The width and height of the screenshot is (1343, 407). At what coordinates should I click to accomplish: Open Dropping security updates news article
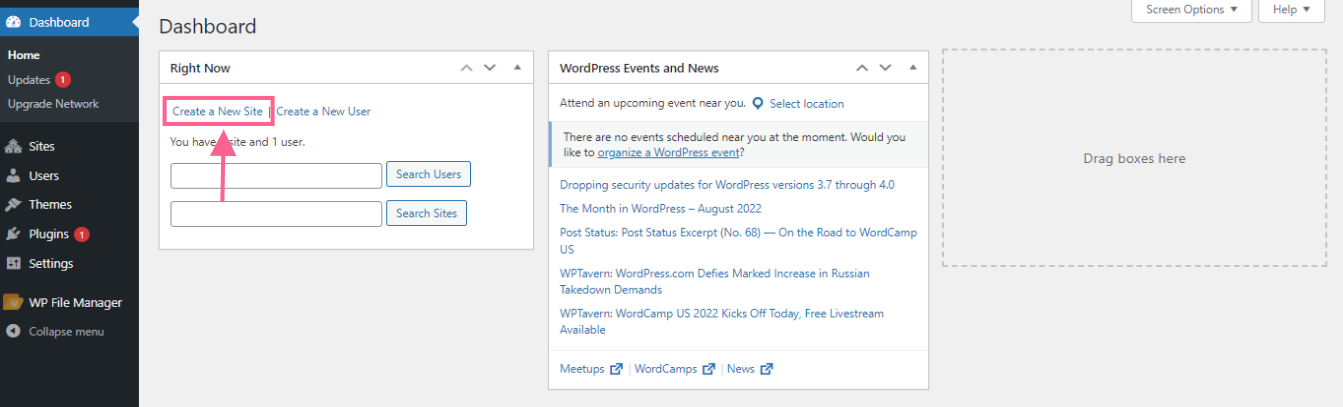(x=727, y=185)
